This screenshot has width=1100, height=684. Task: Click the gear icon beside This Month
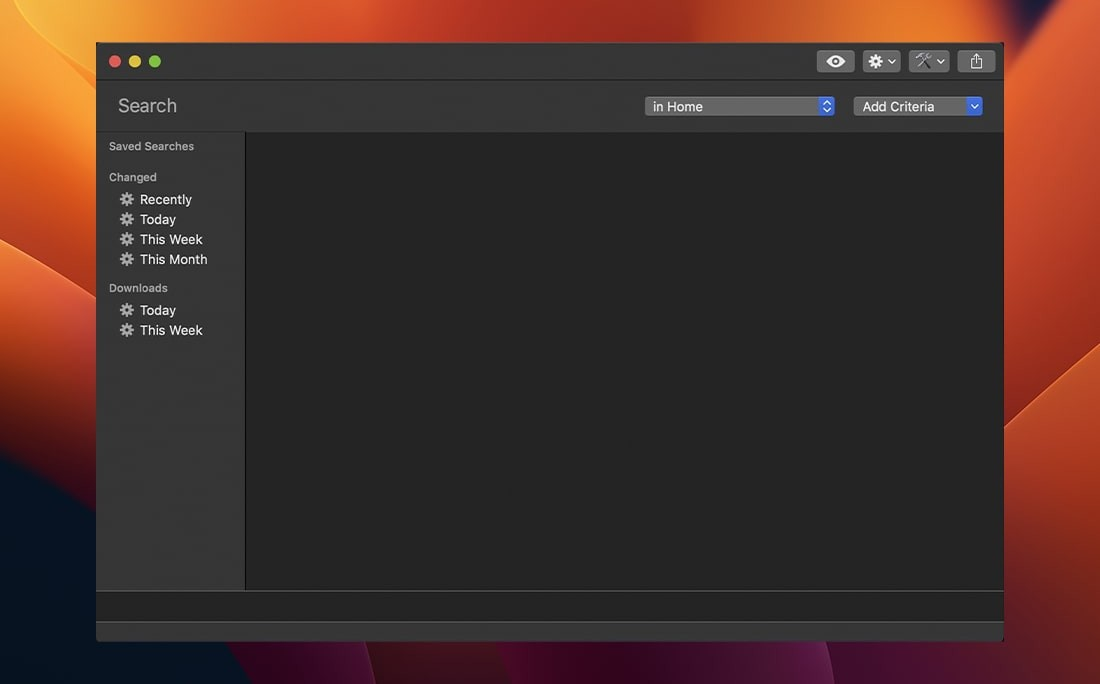[x=126, y=259]
